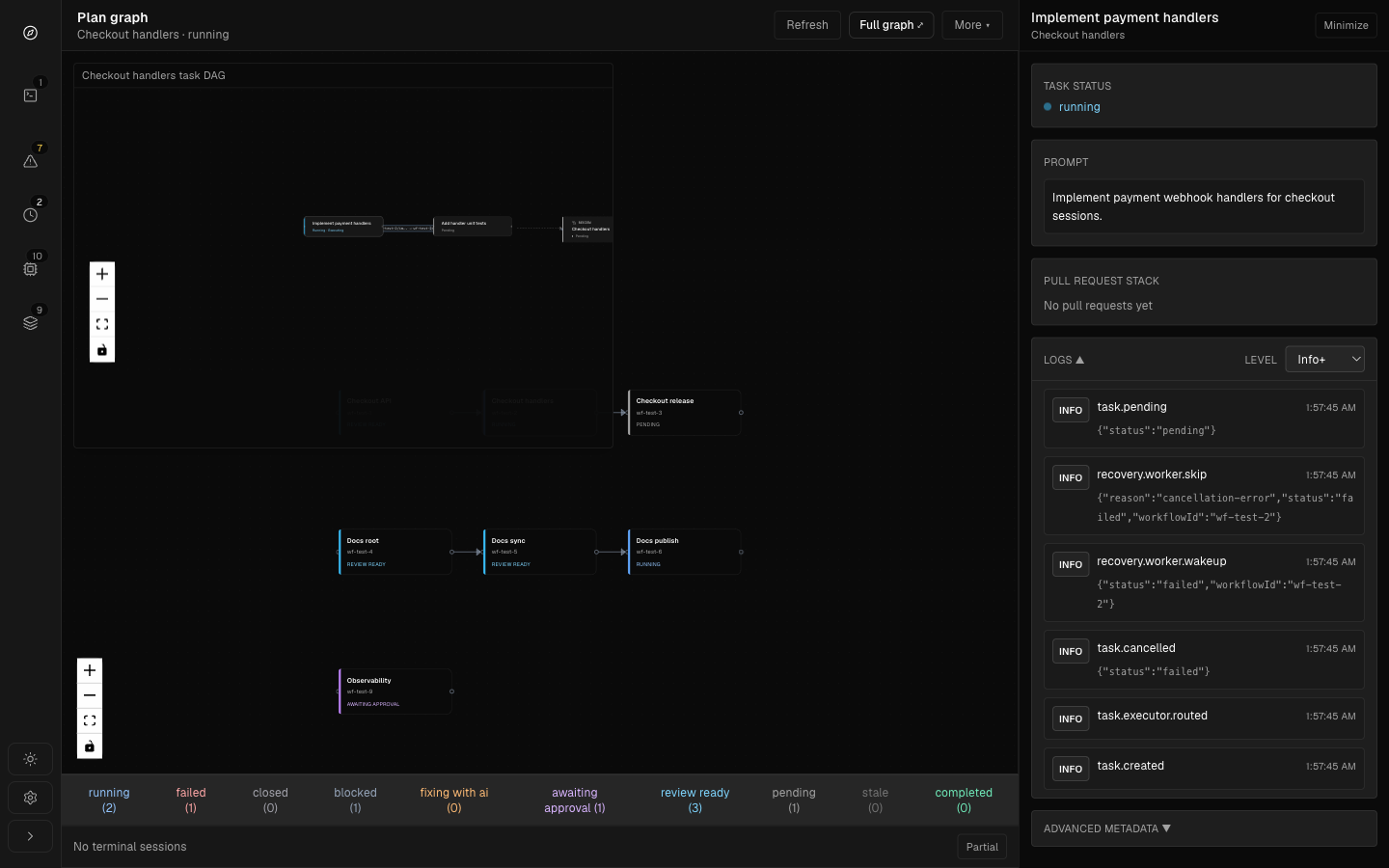
Task: Open the chip icon with badge 10
Action: 31,269
